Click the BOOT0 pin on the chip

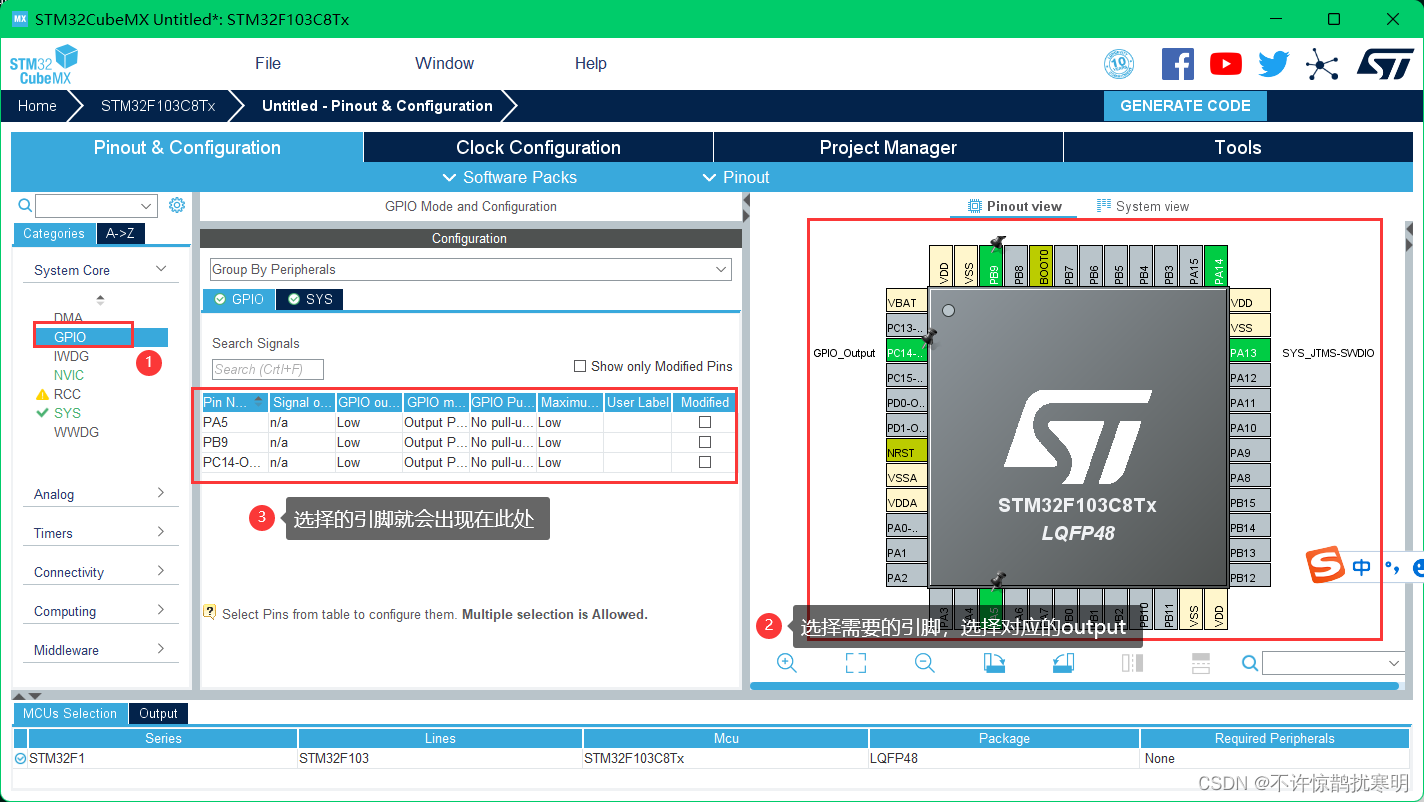[x=1043, y=266]
